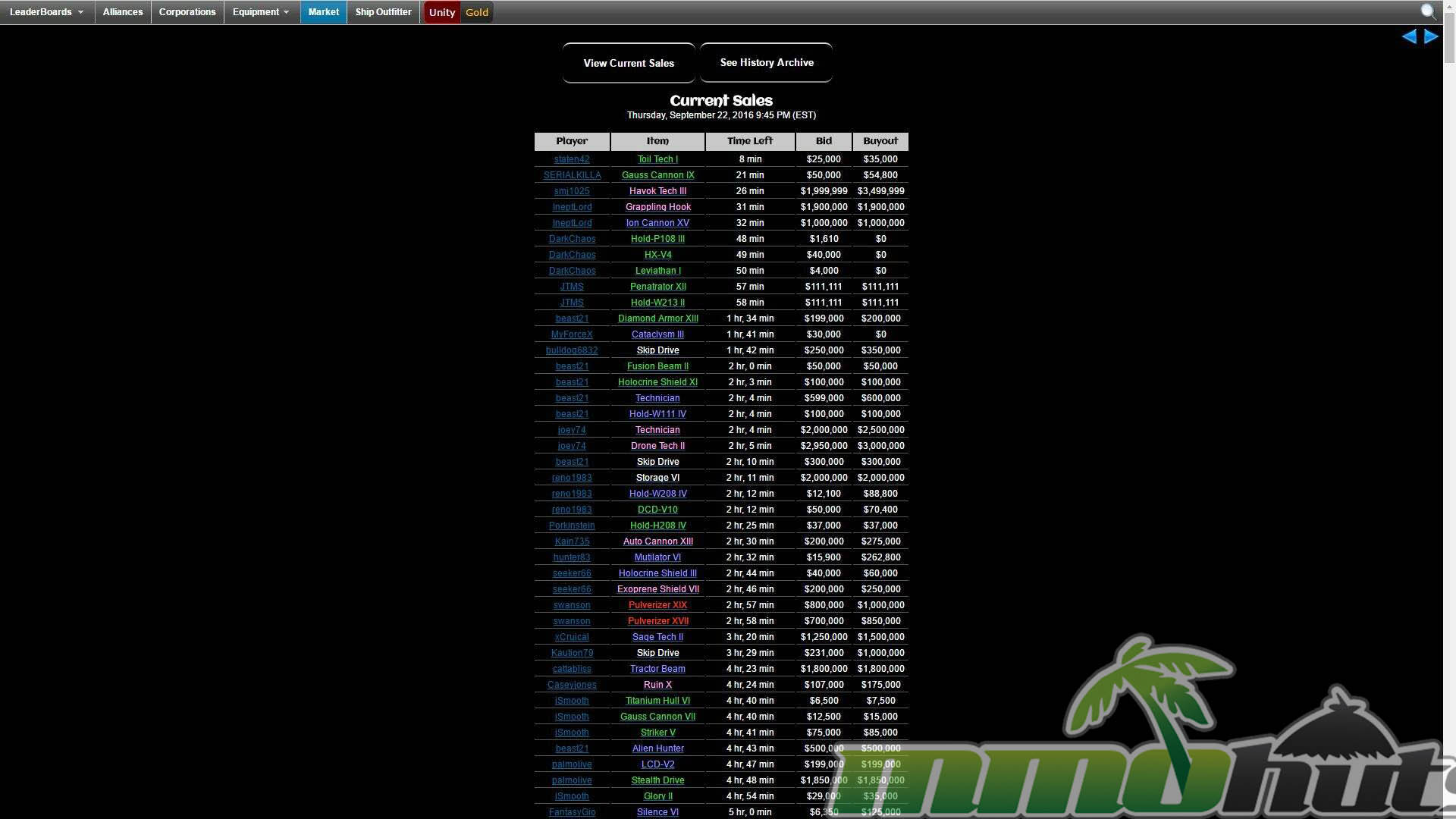The width and height of the screenshot is (1456, 819).
Task: Expand the LeaderBoards dropdown menu
Action: (x=47, y=12)
